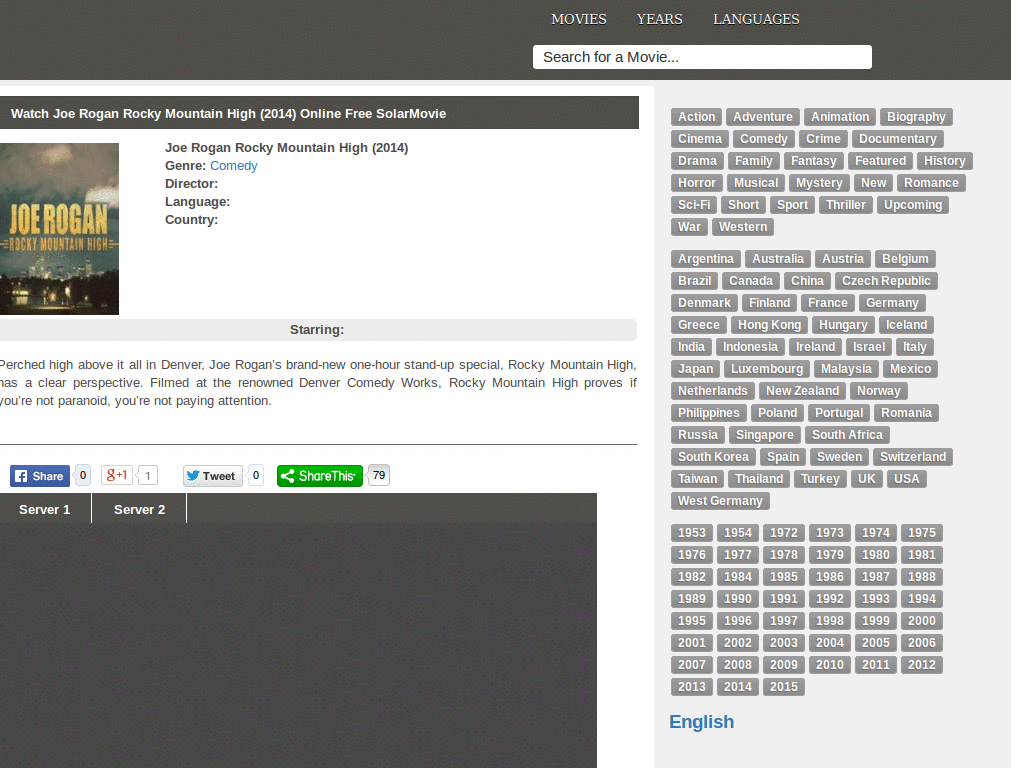
Task: Click the page heading Watch Joe Rogan Rocky Mountain High
Action: [x=229, y=114]
